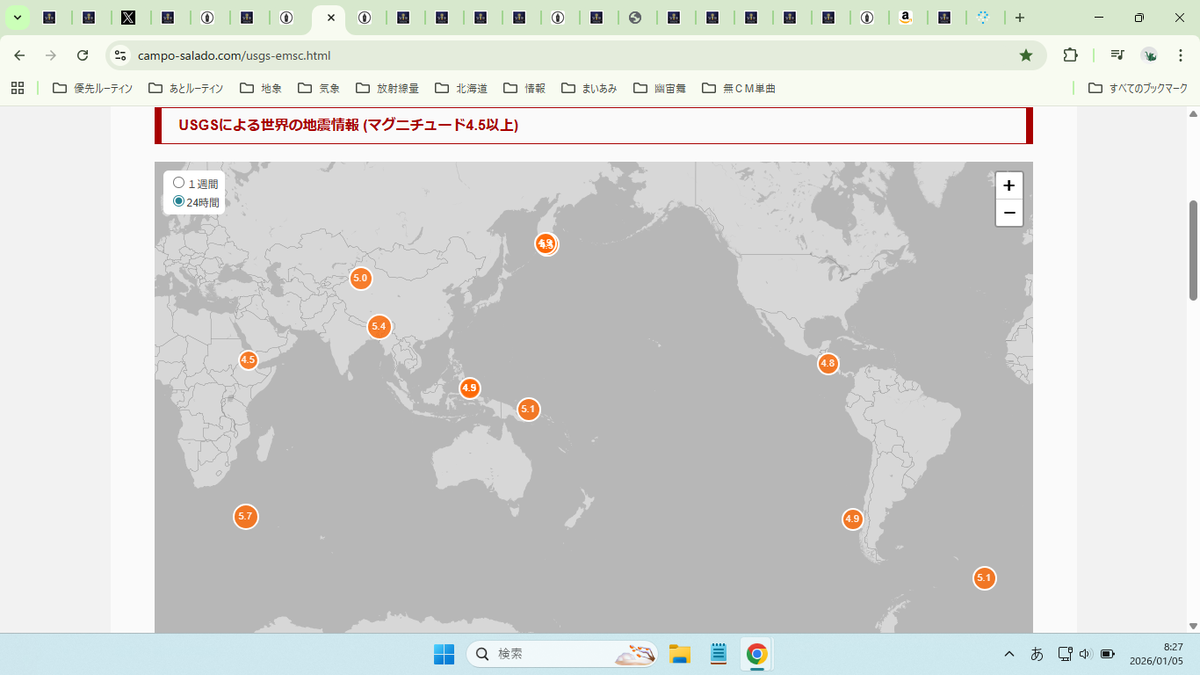Open the 地象 bookmark folder
The height and width of the screenshot is (675, 1200).
[263, 88]
